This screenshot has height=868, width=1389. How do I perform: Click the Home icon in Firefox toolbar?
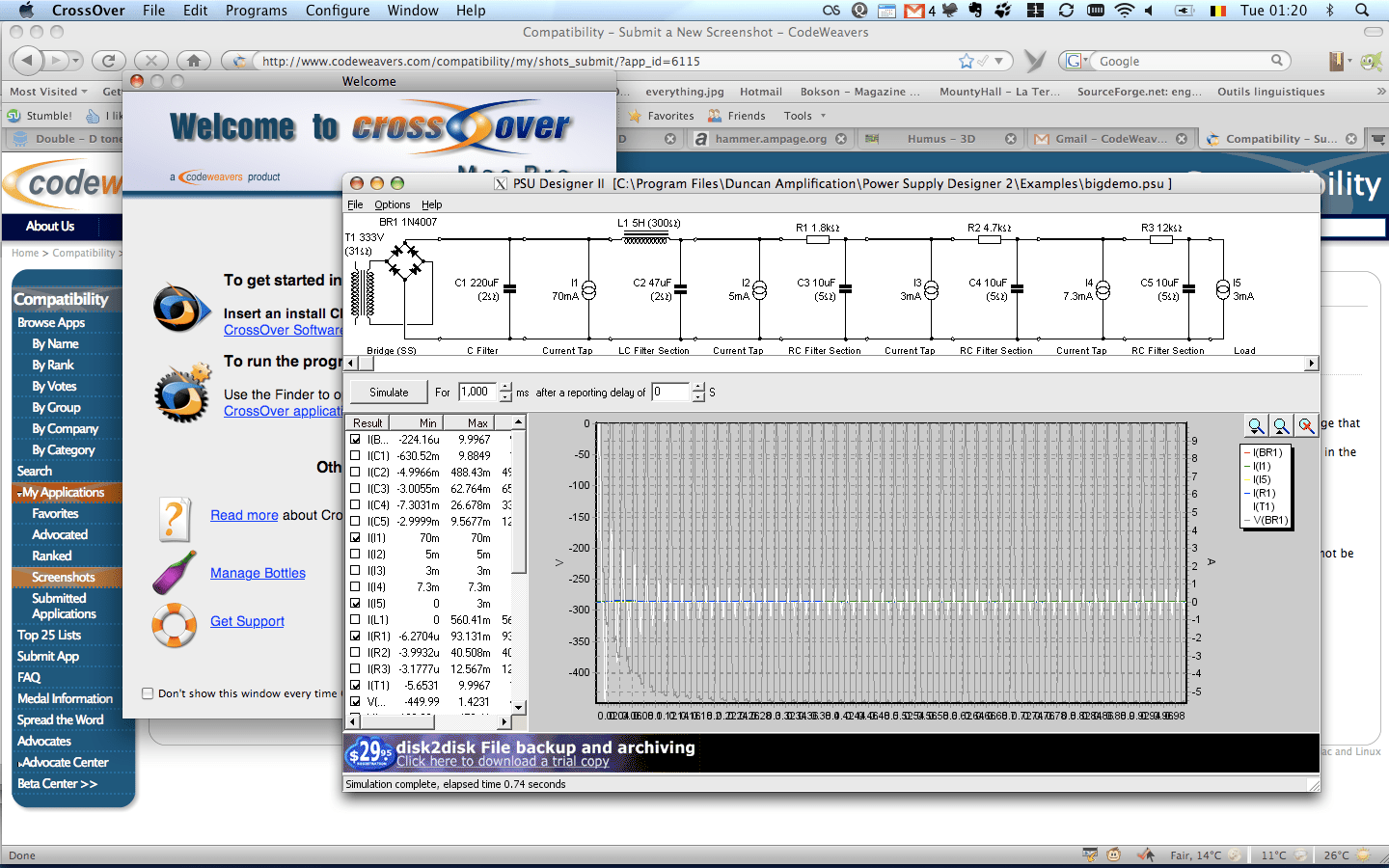point(193,60)
